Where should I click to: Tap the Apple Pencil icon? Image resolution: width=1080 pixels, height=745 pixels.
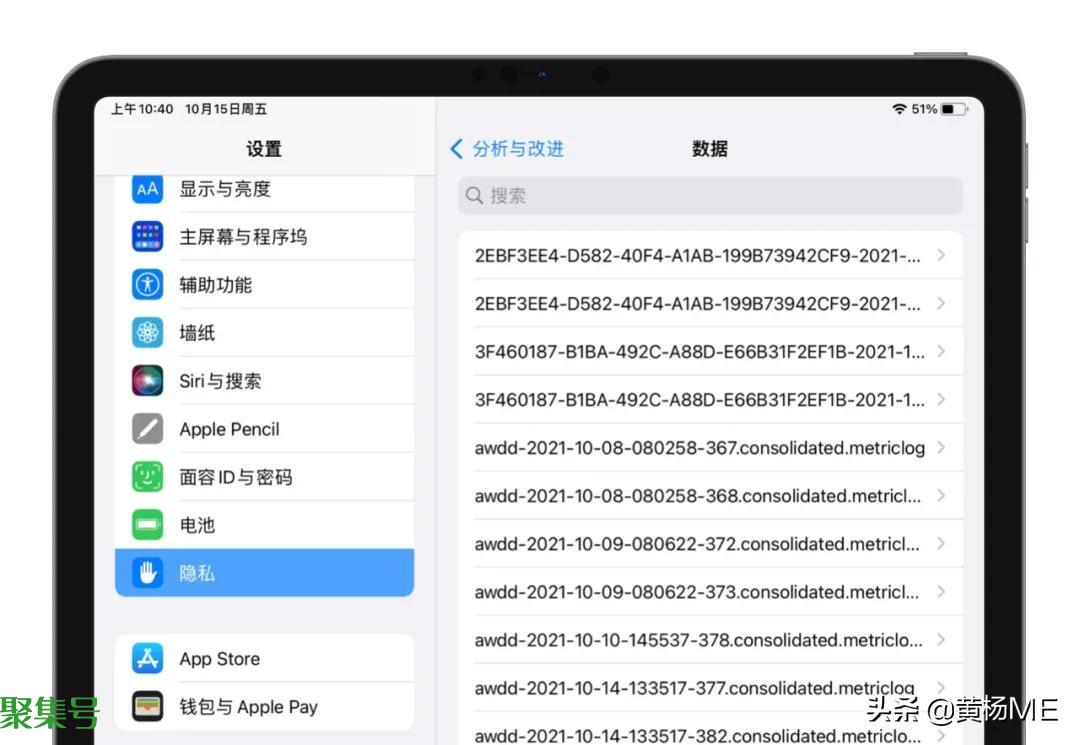pos(148,429)
